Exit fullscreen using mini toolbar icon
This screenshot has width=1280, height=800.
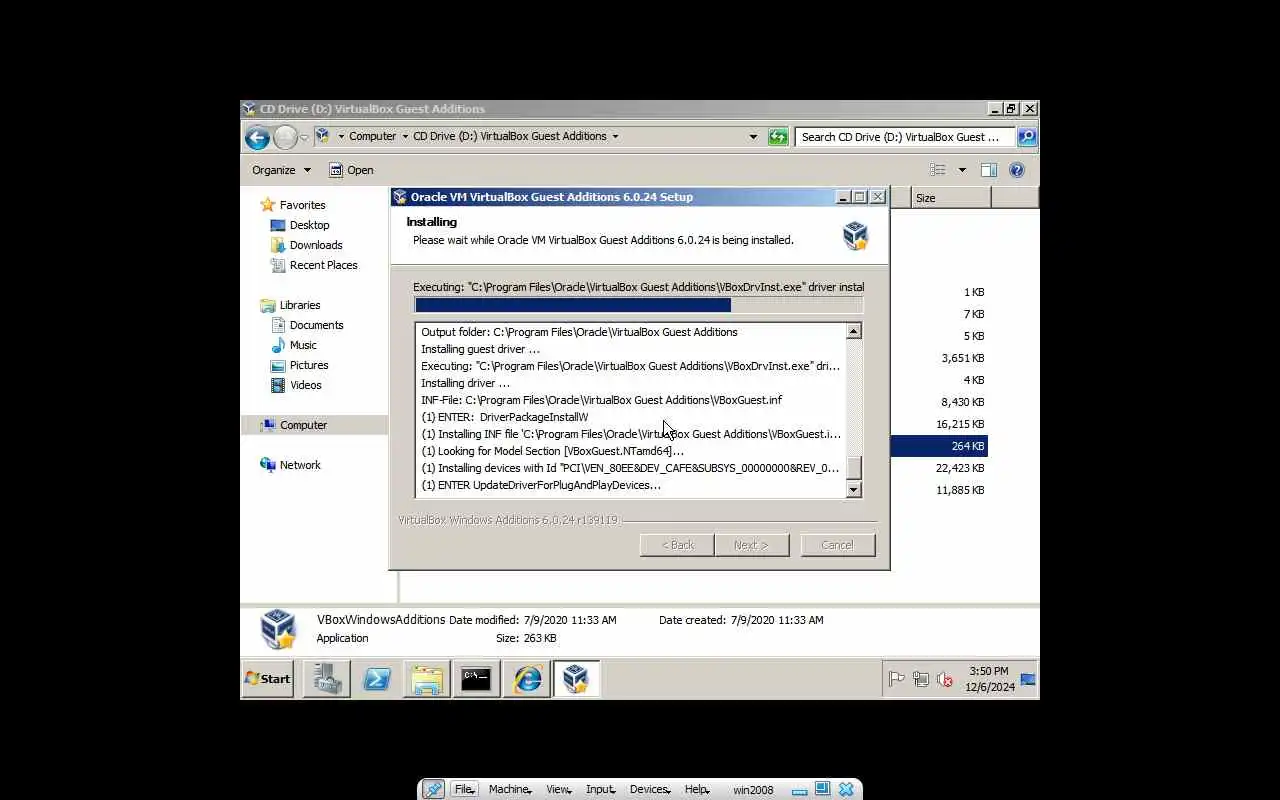(x=822, y=789)
